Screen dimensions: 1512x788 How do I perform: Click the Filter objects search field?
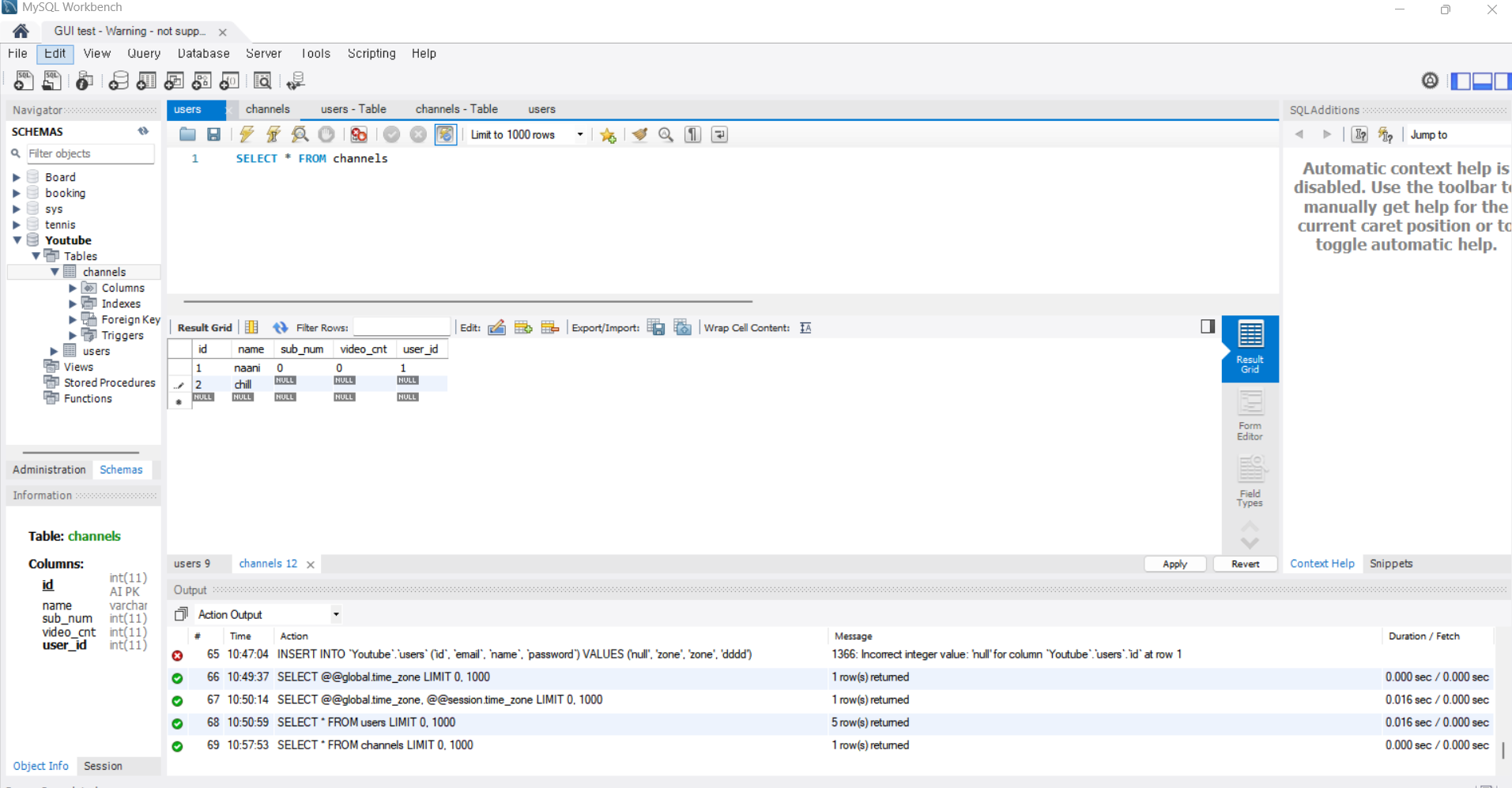point(90,153)
